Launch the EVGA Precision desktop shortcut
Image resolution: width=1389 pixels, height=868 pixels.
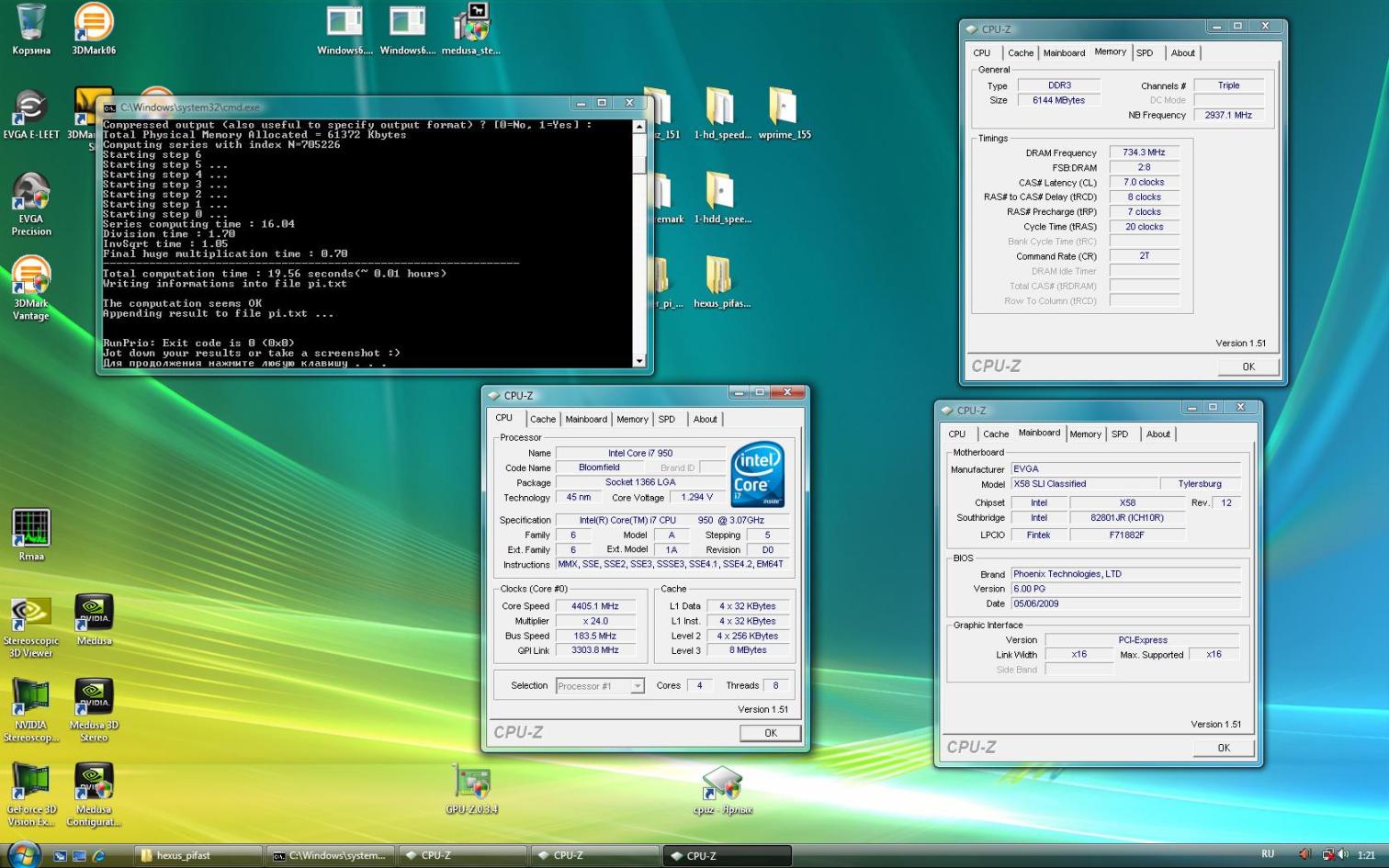pos(30,204)
